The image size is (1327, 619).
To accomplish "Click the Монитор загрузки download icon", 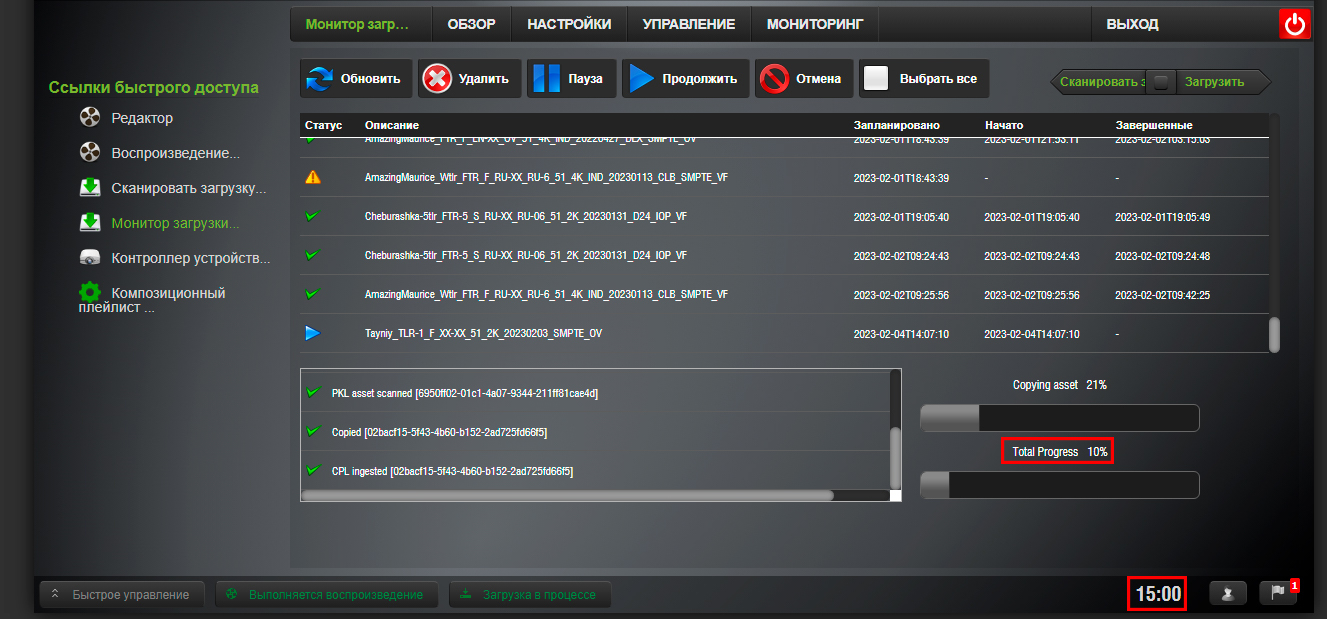I will (90, 222).
